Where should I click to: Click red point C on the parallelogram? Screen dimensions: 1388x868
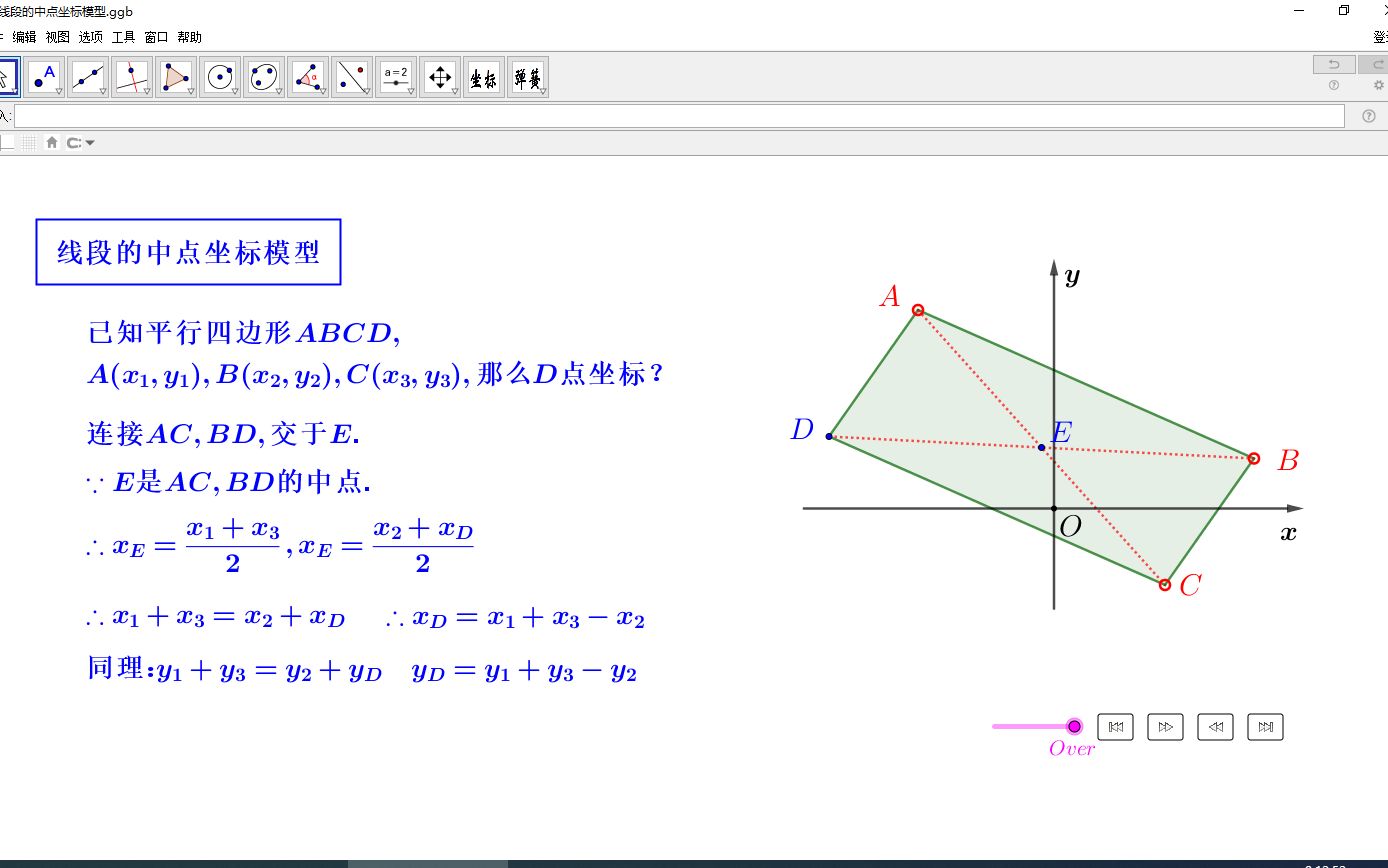1165,584
